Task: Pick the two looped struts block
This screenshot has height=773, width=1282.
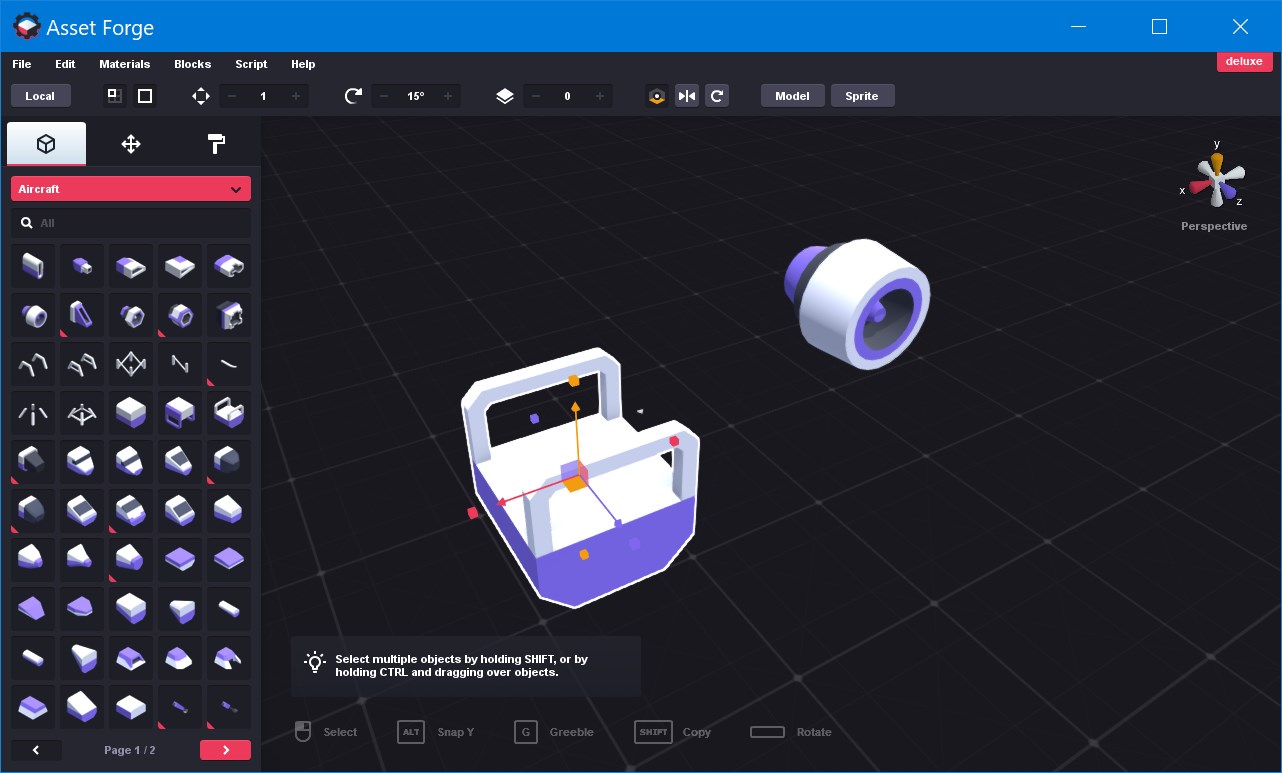Action: click(x=82, y=364)
